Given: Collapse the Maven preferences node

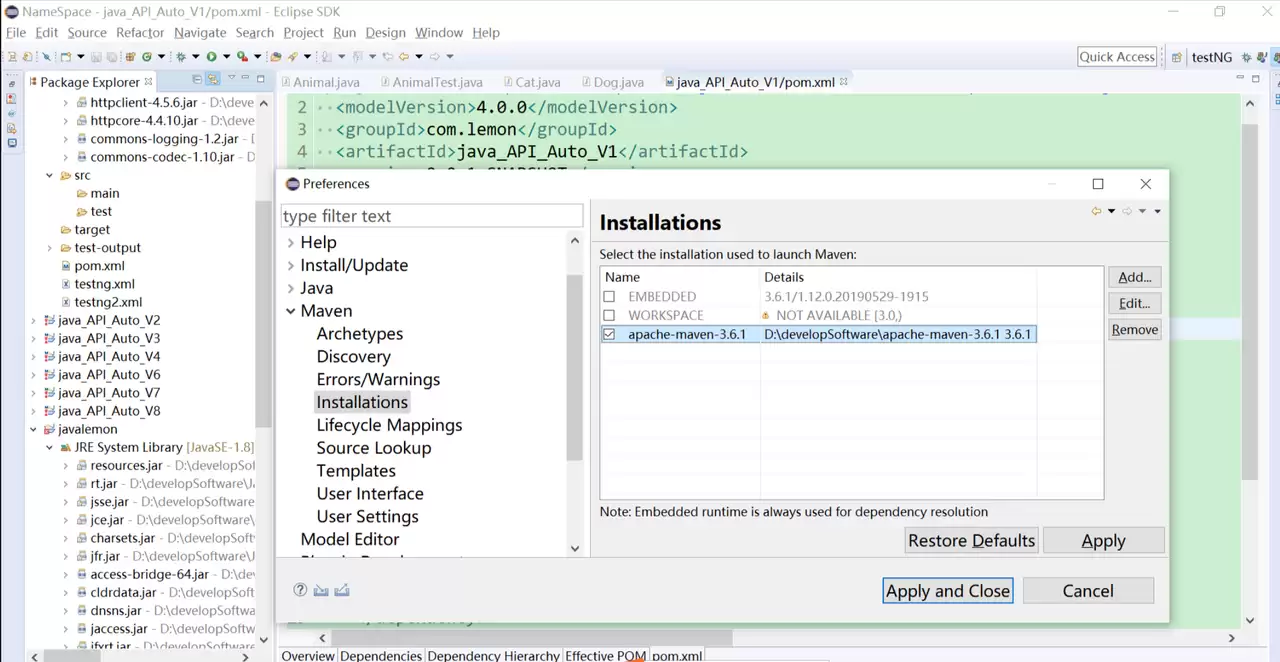Looking at the screenshot, I should click(x=290, y=311).
